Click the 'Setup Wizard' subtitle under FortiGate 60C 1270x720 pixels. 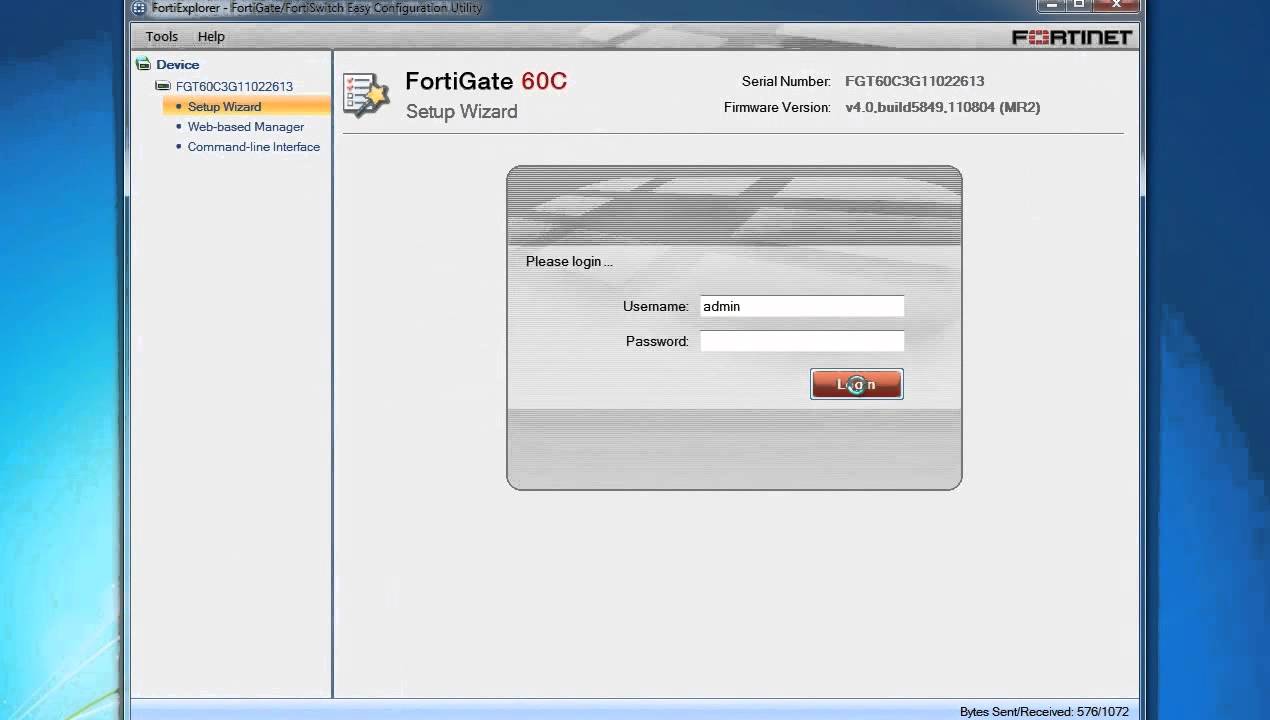[x=461, y=111]
